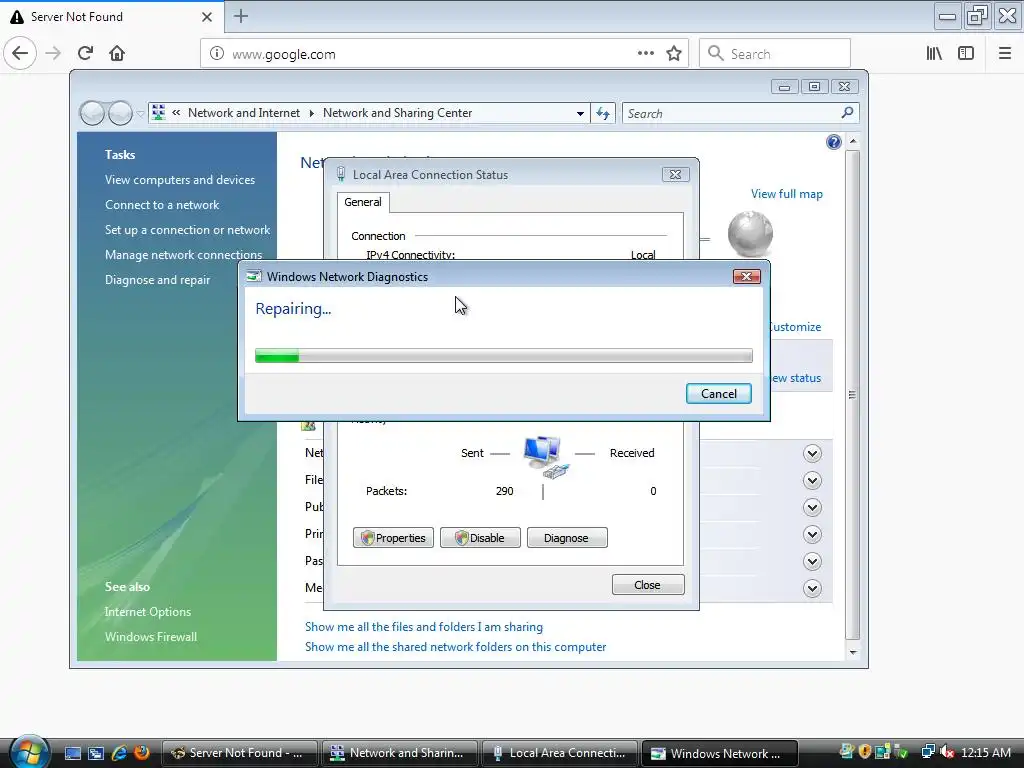The height and width of the screenshot is (768, 1024).
Task: Bookmark this page with star icon
Action: (674, 54)
